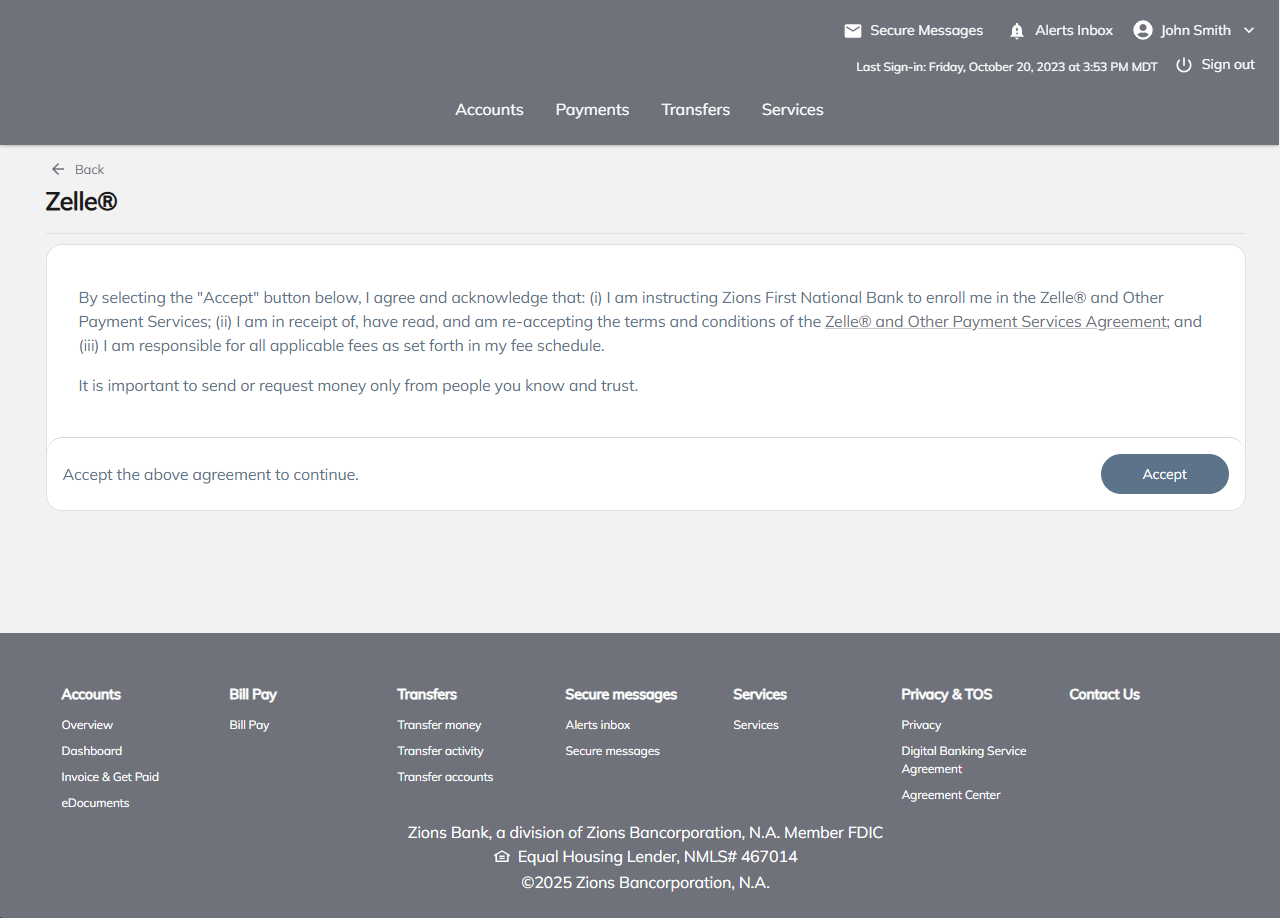Click the Privacy & TOS footer heading

point(947,694)
